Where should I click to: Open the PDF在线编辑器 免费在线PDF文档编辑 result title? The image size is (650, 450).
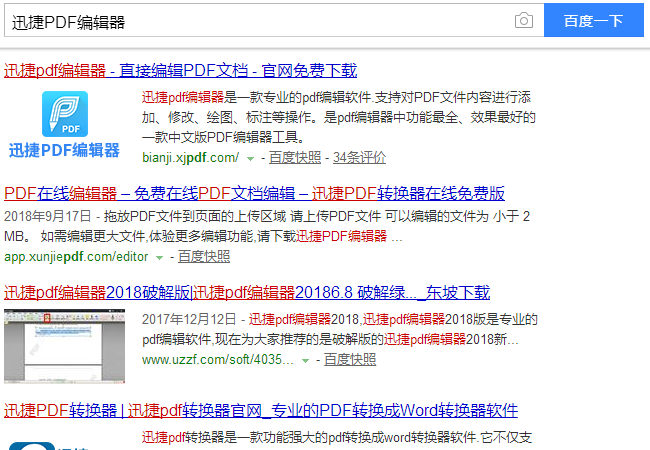254,194
